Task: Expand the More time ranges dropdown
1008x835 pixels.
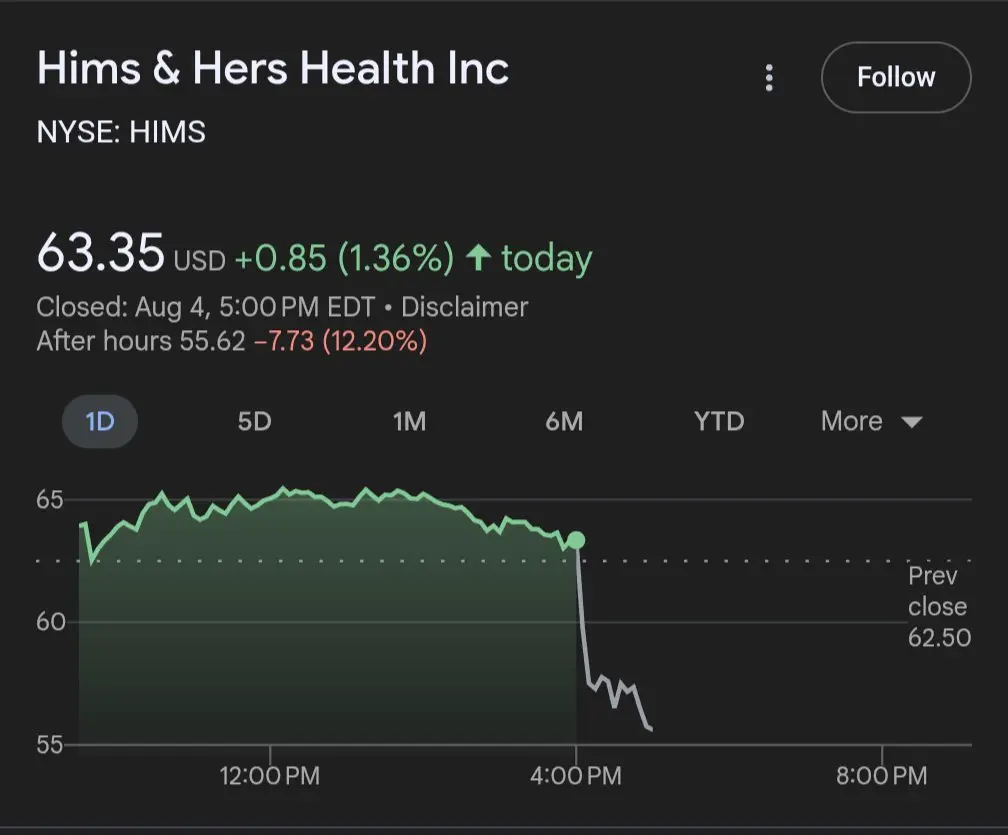Action: tap(872, 422)
